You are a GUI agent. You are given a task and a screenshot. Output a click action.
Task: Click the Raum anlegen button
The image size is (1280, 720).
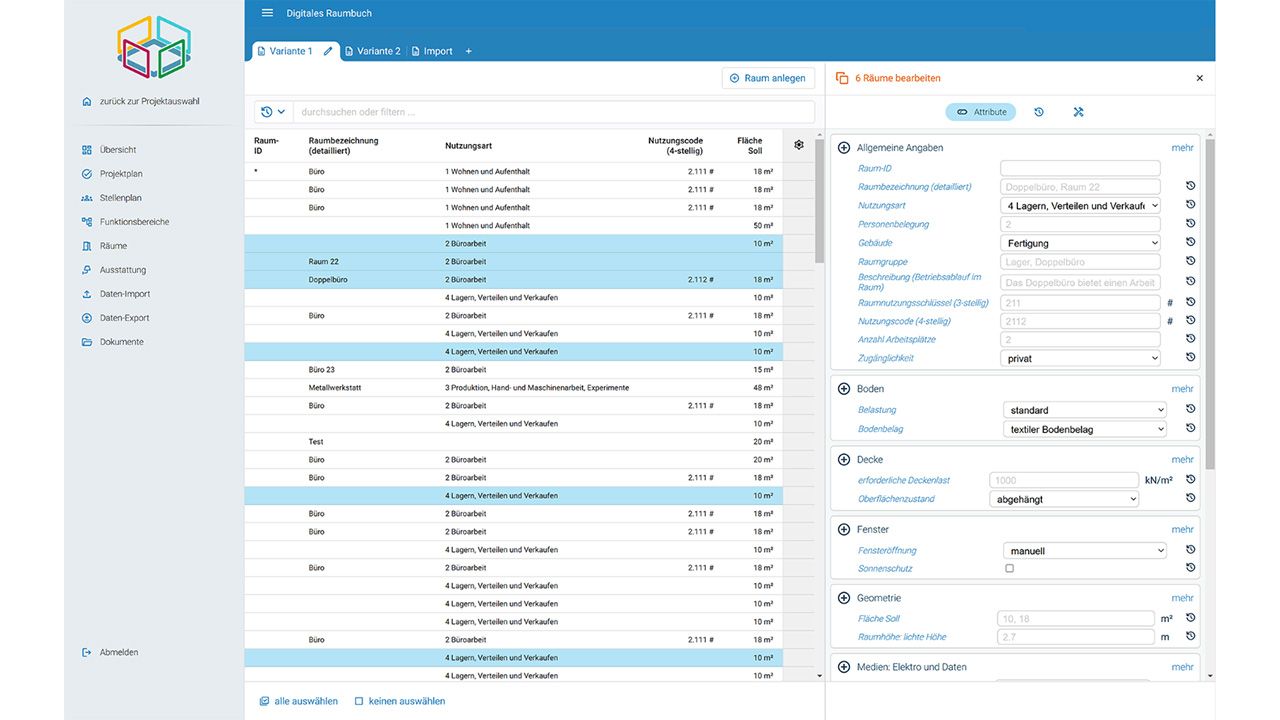coord(768,78)
